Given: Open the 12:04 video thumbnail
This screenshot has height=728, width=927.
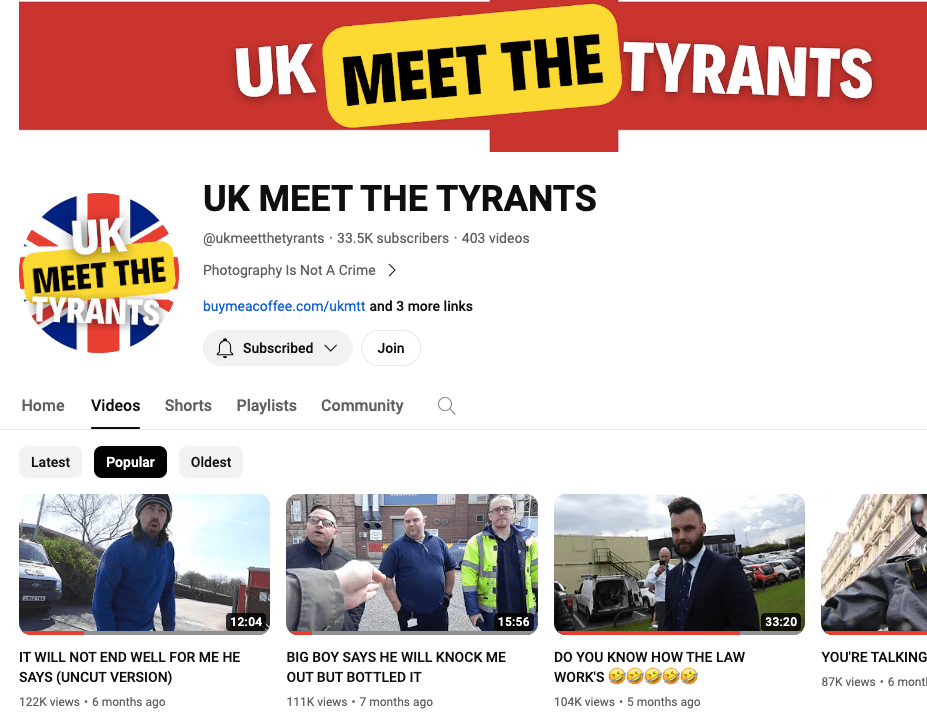Looking at the screenshot, I should [144, 564].
